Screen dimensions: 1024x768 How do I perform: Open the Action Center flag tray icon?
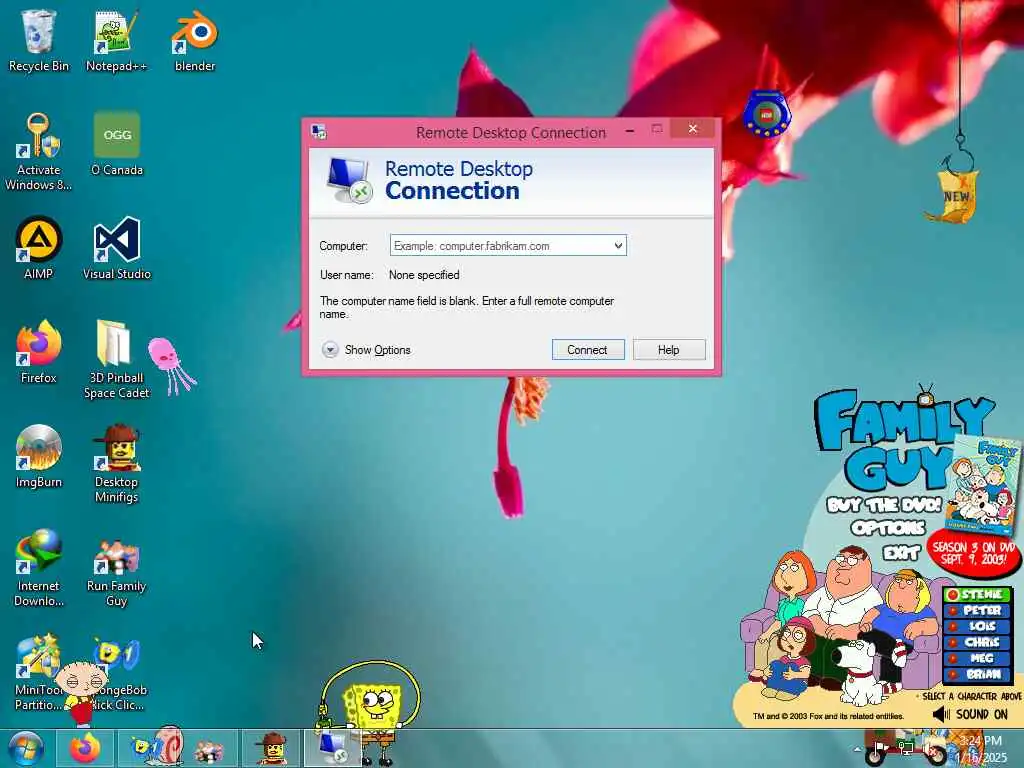tap(880, 749)
